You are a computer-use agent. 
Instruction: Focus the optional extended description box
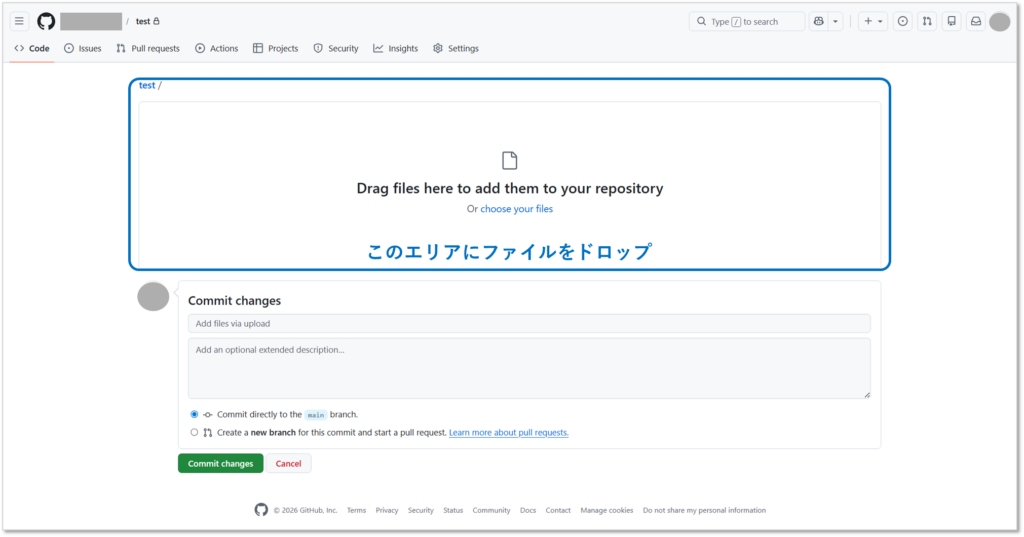(x=529, y=368)
